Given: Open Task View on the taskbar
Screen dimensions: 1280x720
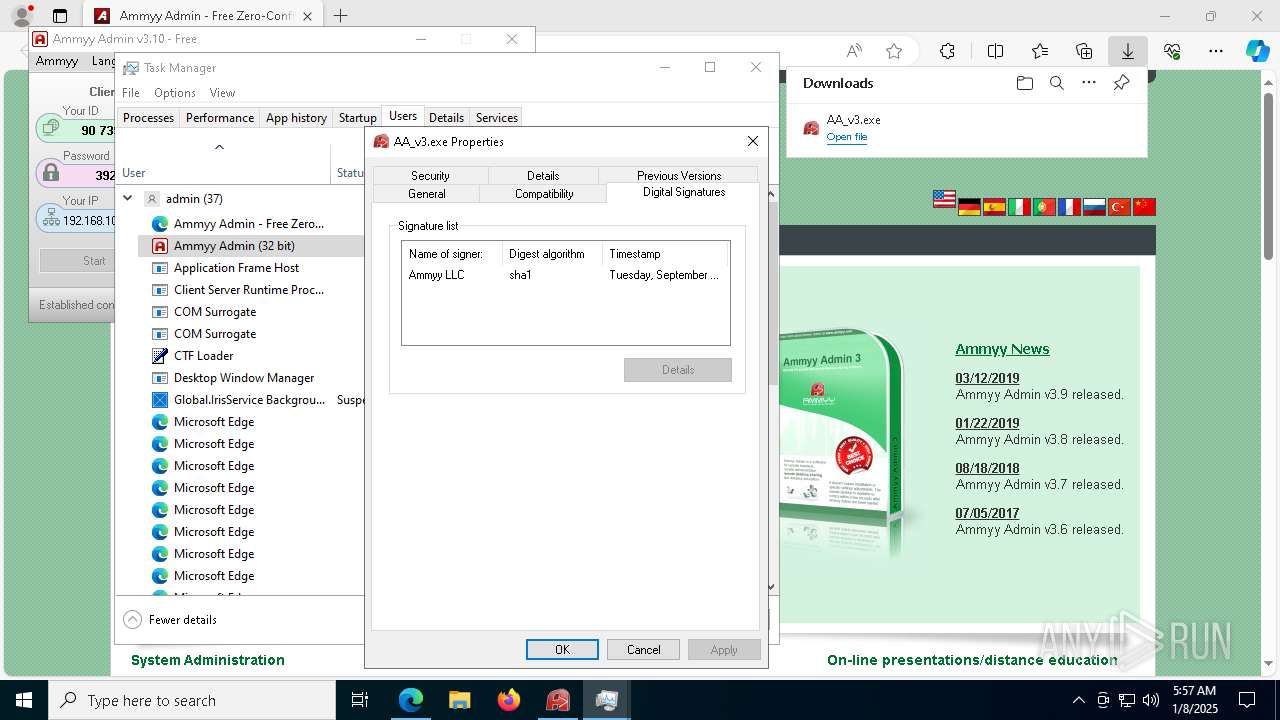Looking at the screenshot, I should click(x=360, y=700).
